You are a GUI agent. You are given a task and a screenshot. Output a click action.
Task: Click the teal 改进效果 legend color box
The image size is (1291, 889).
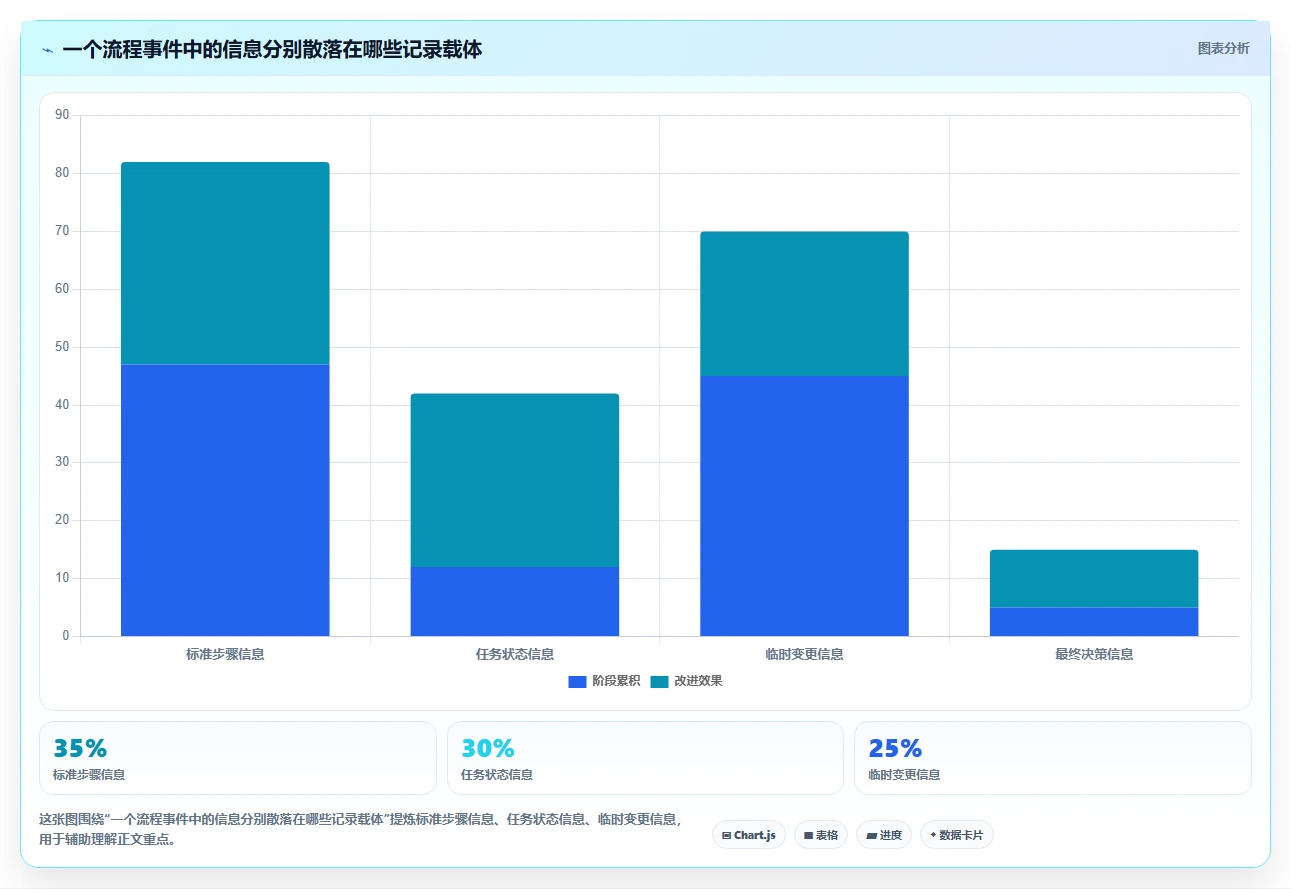coord(659,681)
